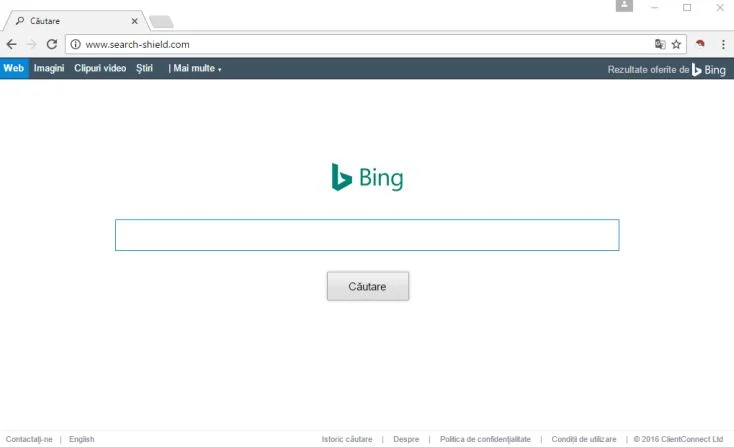Open Politica de confidențialitate link
The width and height of the screenshot is (734, 447).
(x=485, y=439)
